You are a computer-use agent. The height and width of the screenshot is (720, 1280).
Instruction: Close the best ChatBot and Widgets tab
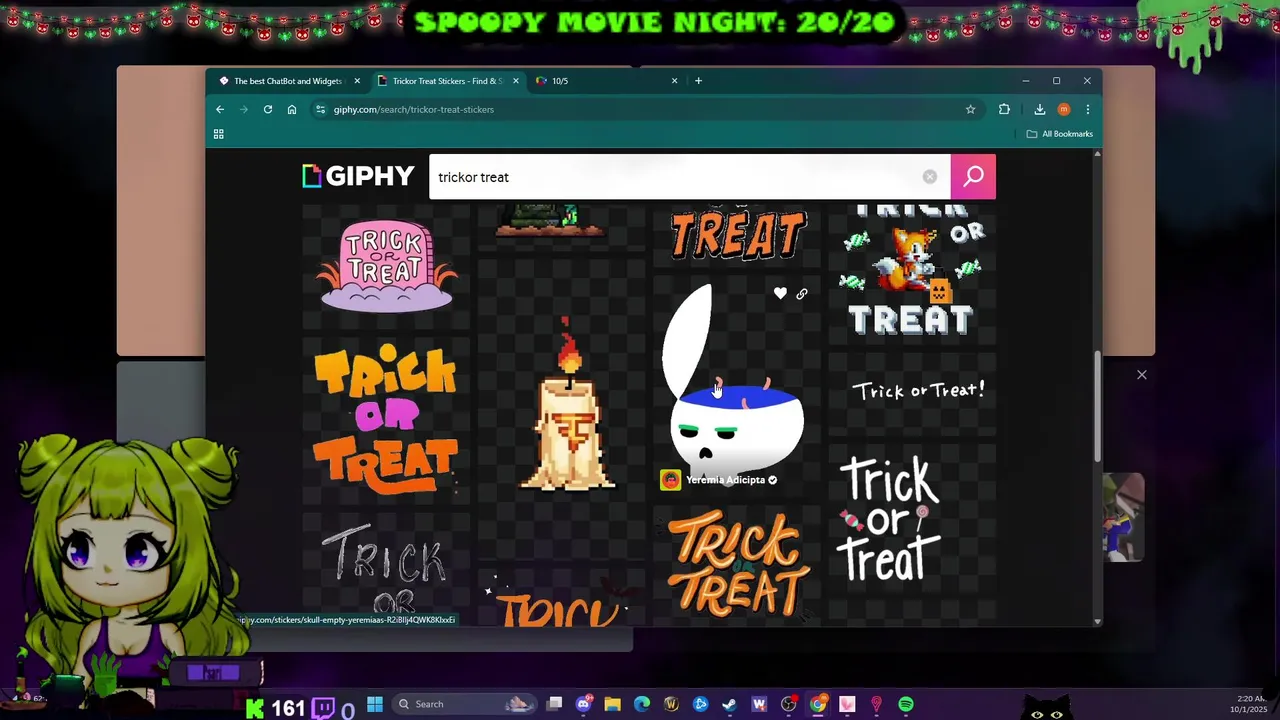357,81
